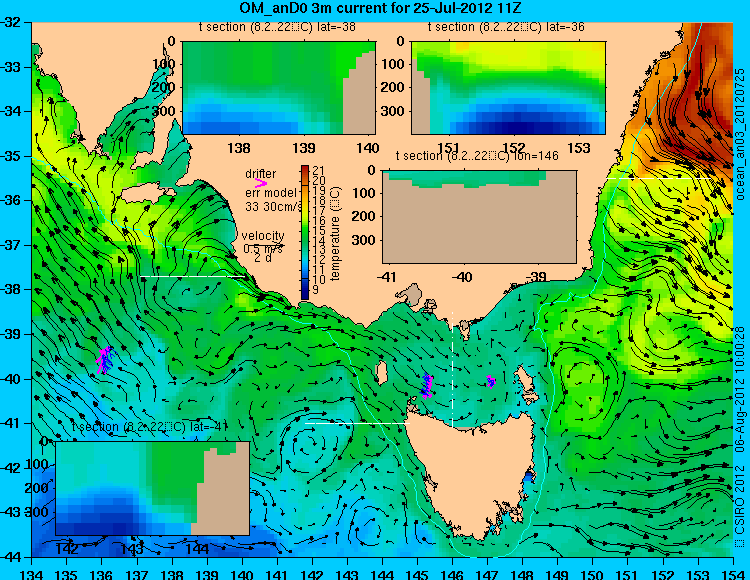
Task: Click Flinders Island northeast of Tasmania
Action: click(x=525, y=380)
